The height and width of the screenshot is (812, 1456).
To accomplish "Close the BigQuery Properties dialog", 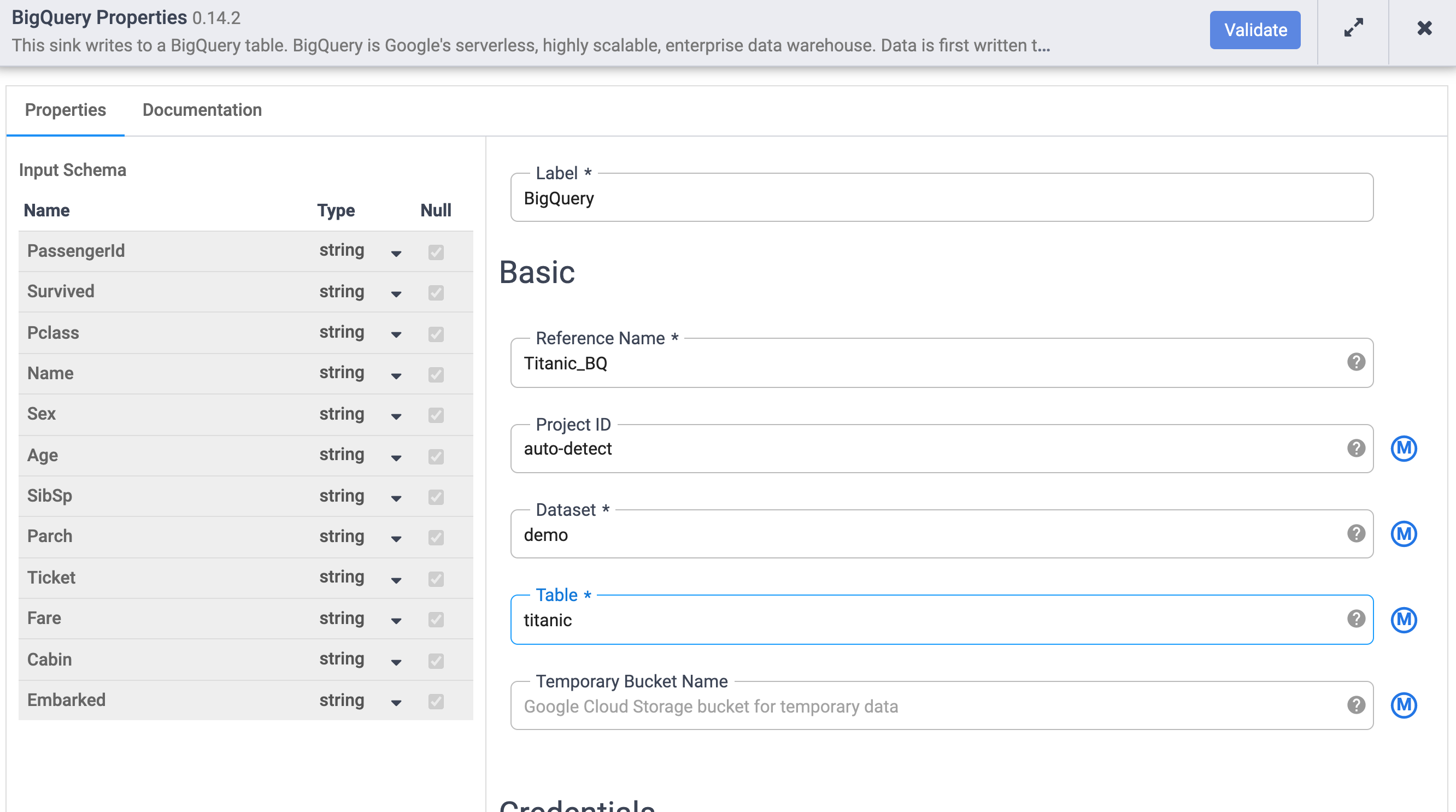I will 1424,28.
